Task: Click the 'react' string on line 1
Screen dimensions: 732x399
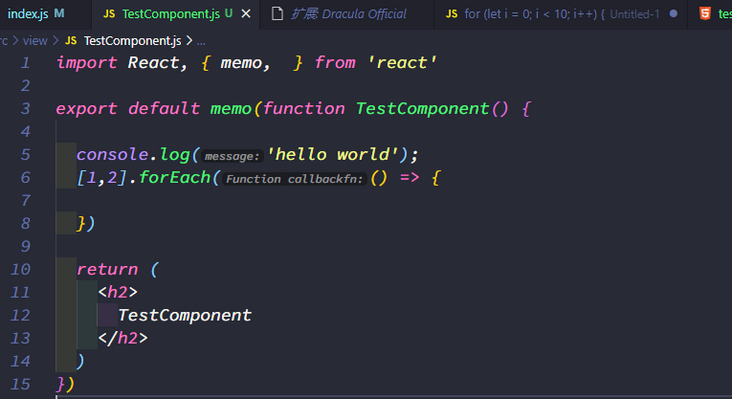Action: [x=401, y=63]
